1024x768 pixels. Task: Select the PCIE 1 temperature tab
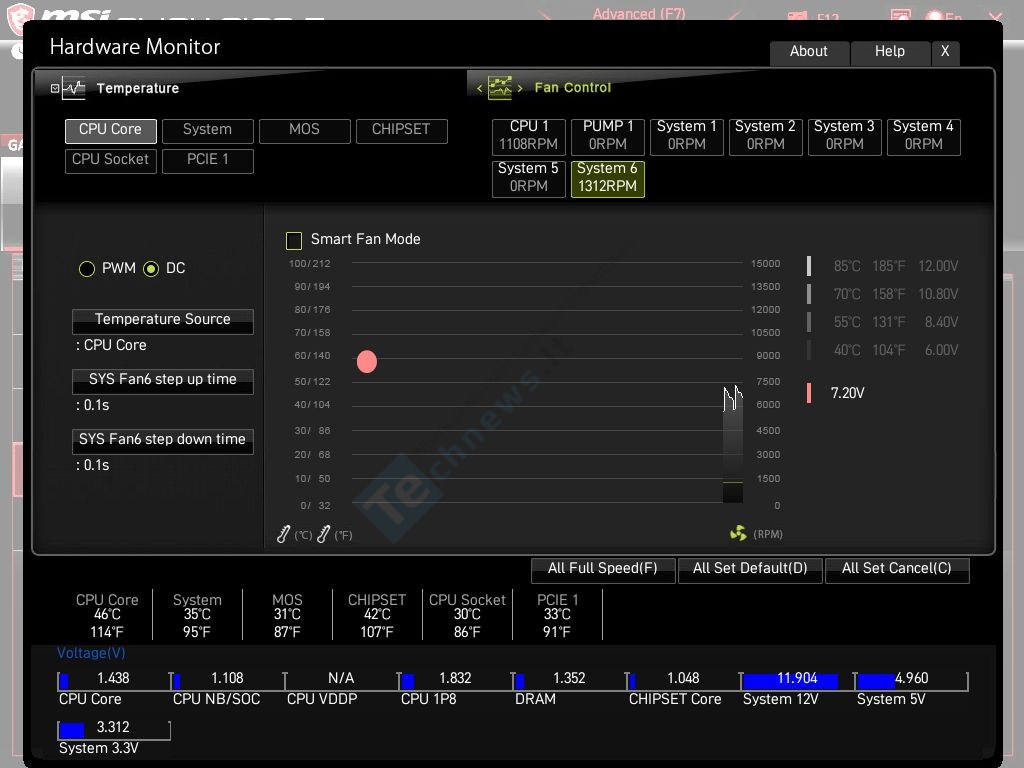[208, 161]
